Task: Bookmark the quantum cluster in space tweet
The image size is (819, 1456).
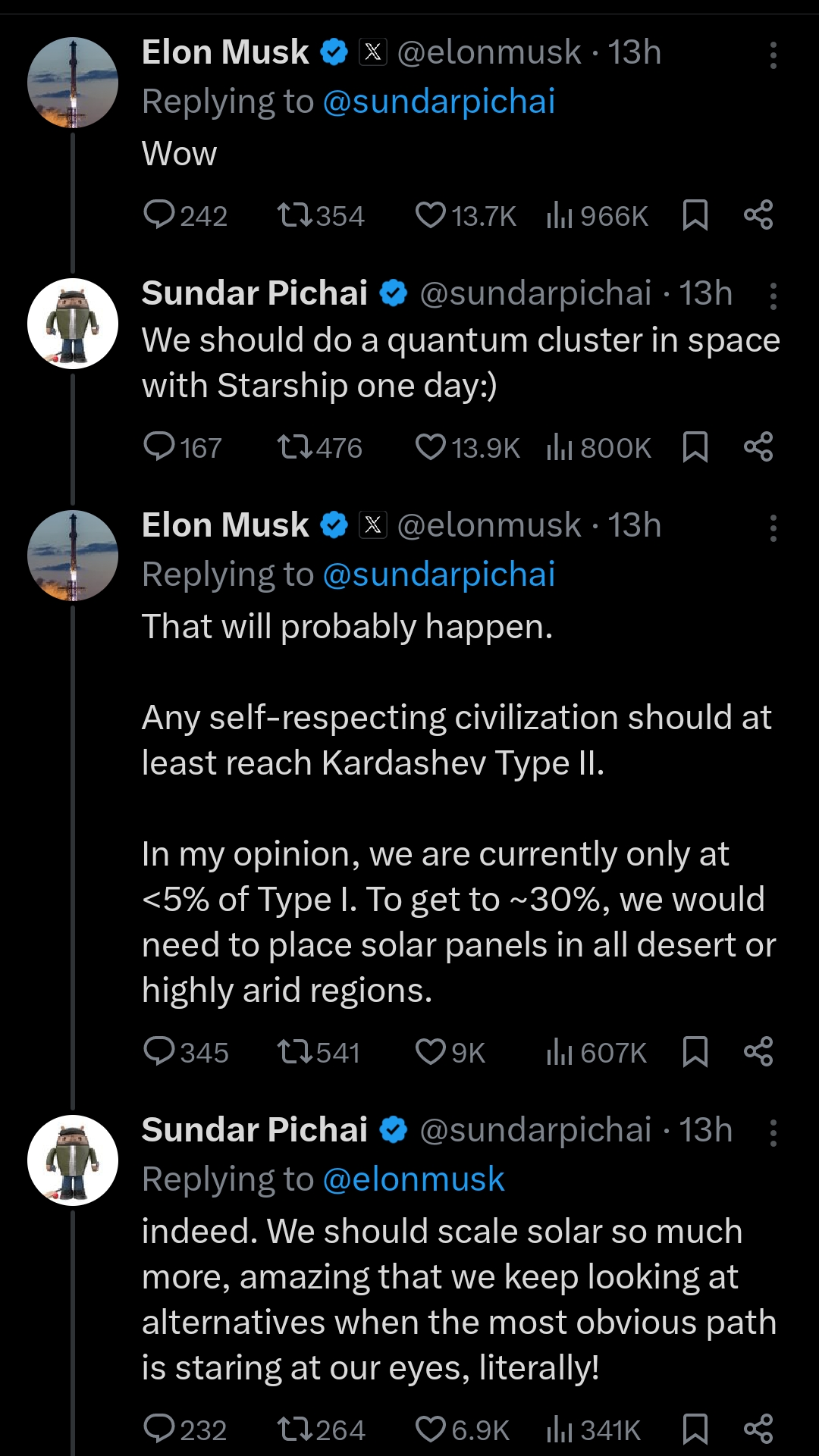Action: 695,447
